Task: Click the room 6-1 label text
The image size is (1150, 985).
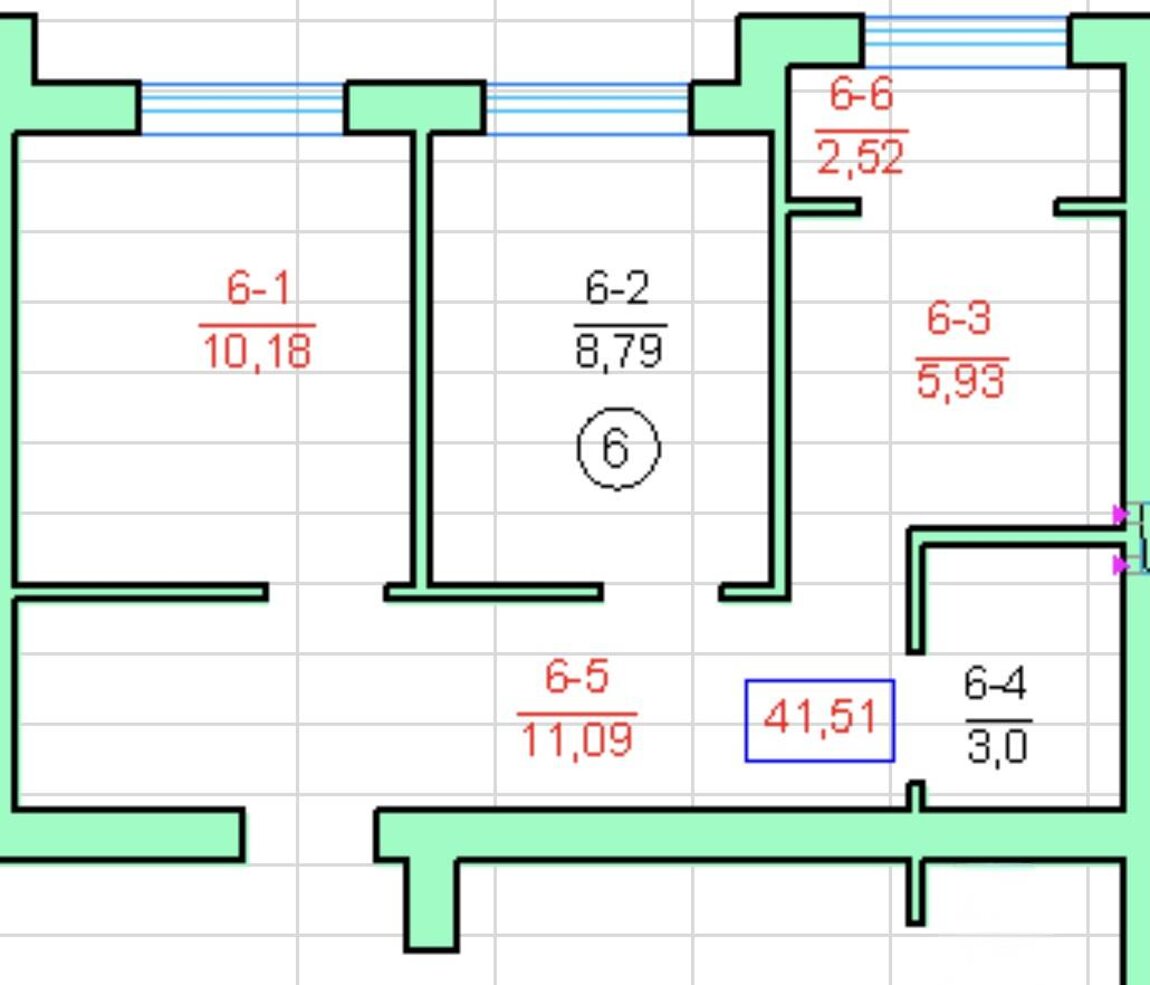Action: [257, 290]
